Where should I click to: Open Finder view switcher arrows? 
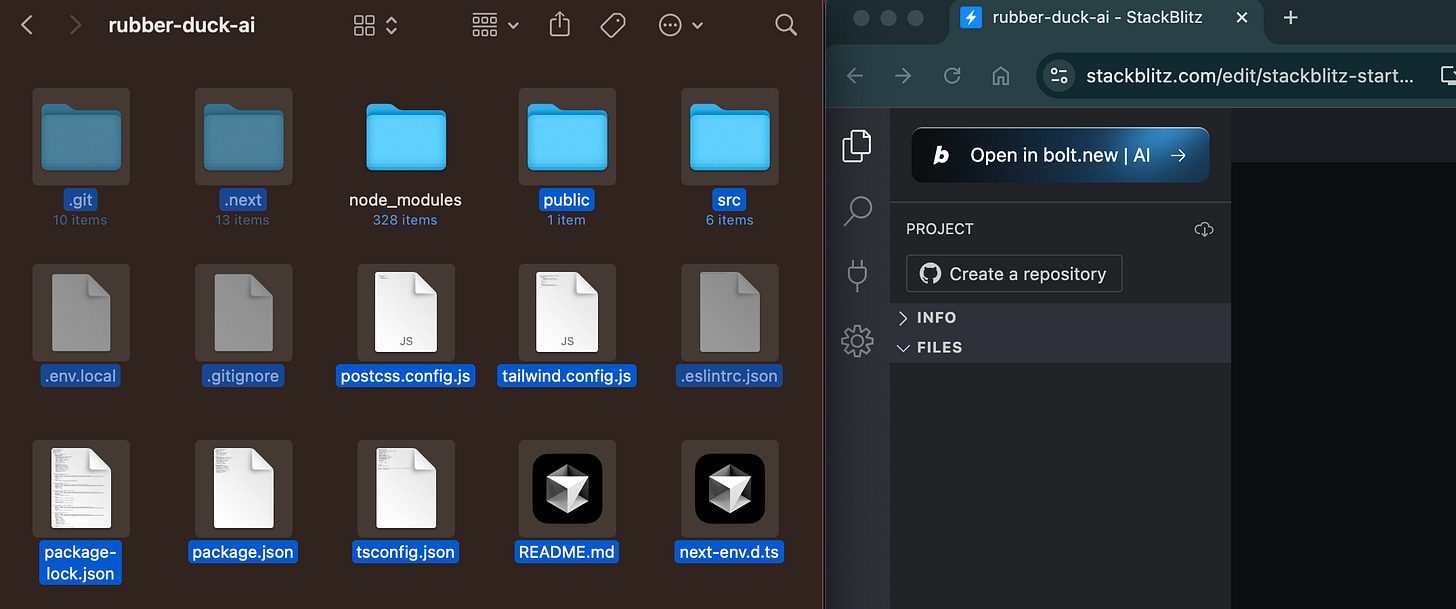391,25
